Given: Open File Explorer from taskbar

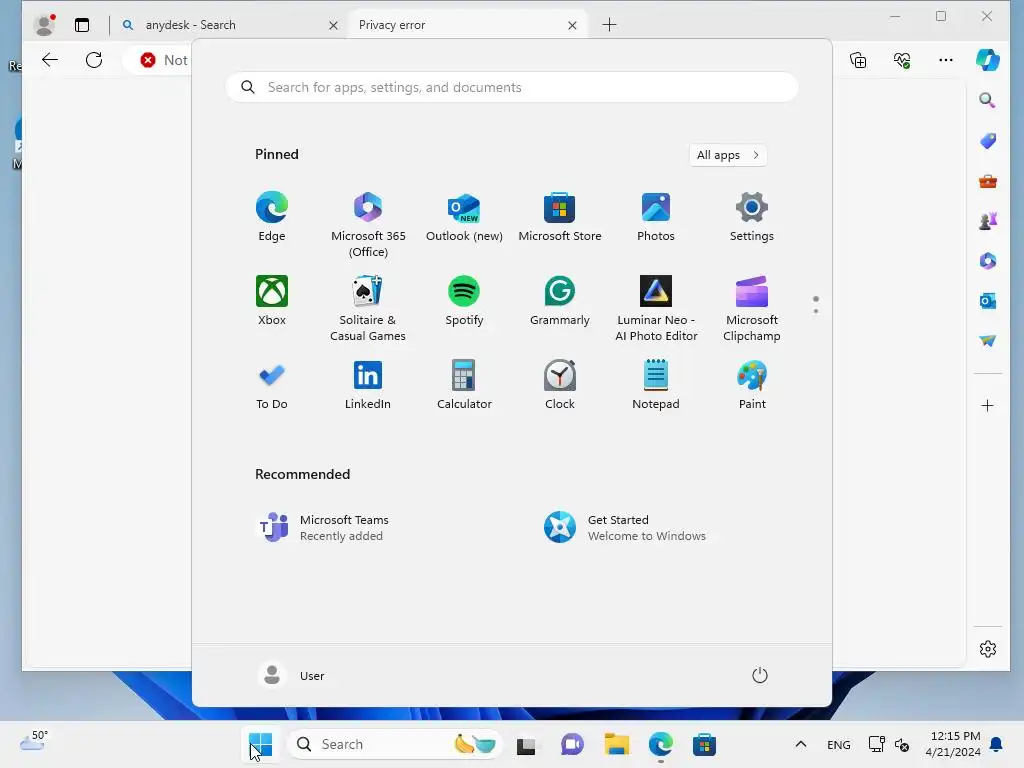Looking at the screenshot, I should (616, 744).
